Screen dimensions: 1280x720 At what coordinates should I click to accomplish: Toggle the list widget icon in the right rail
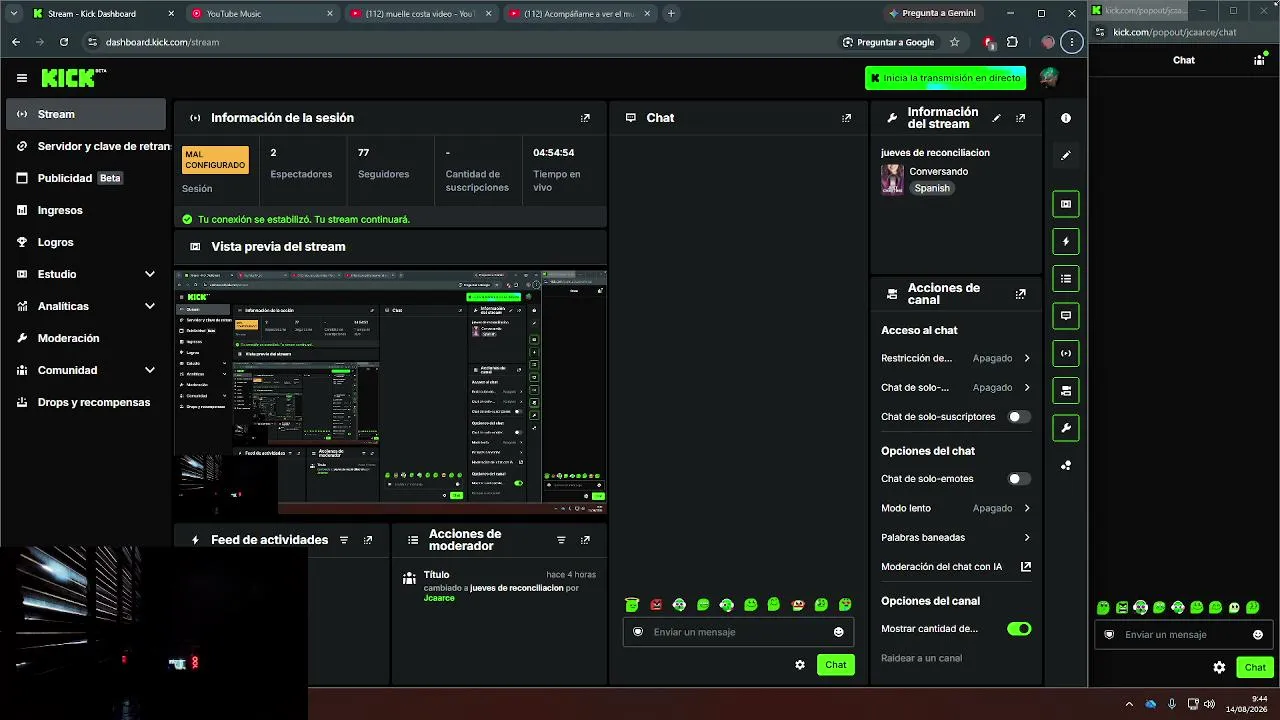tap(1066, 279)
